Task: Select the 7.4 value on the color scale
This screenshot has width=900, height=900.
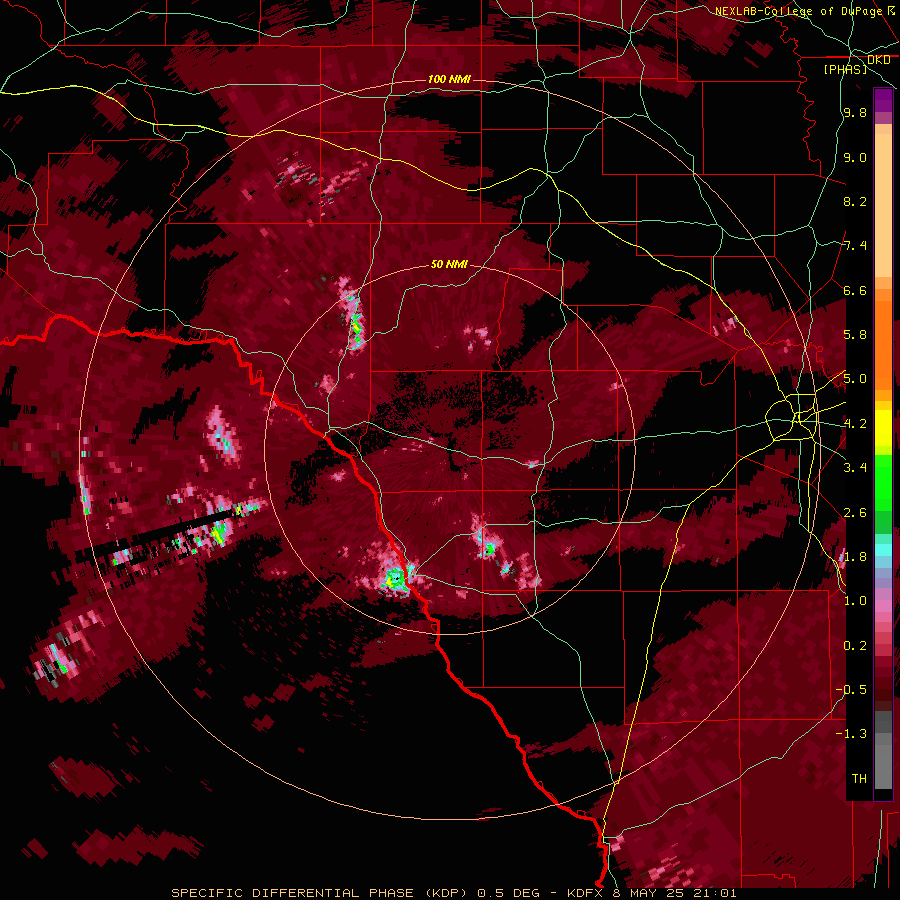Action: pos(855,246)
